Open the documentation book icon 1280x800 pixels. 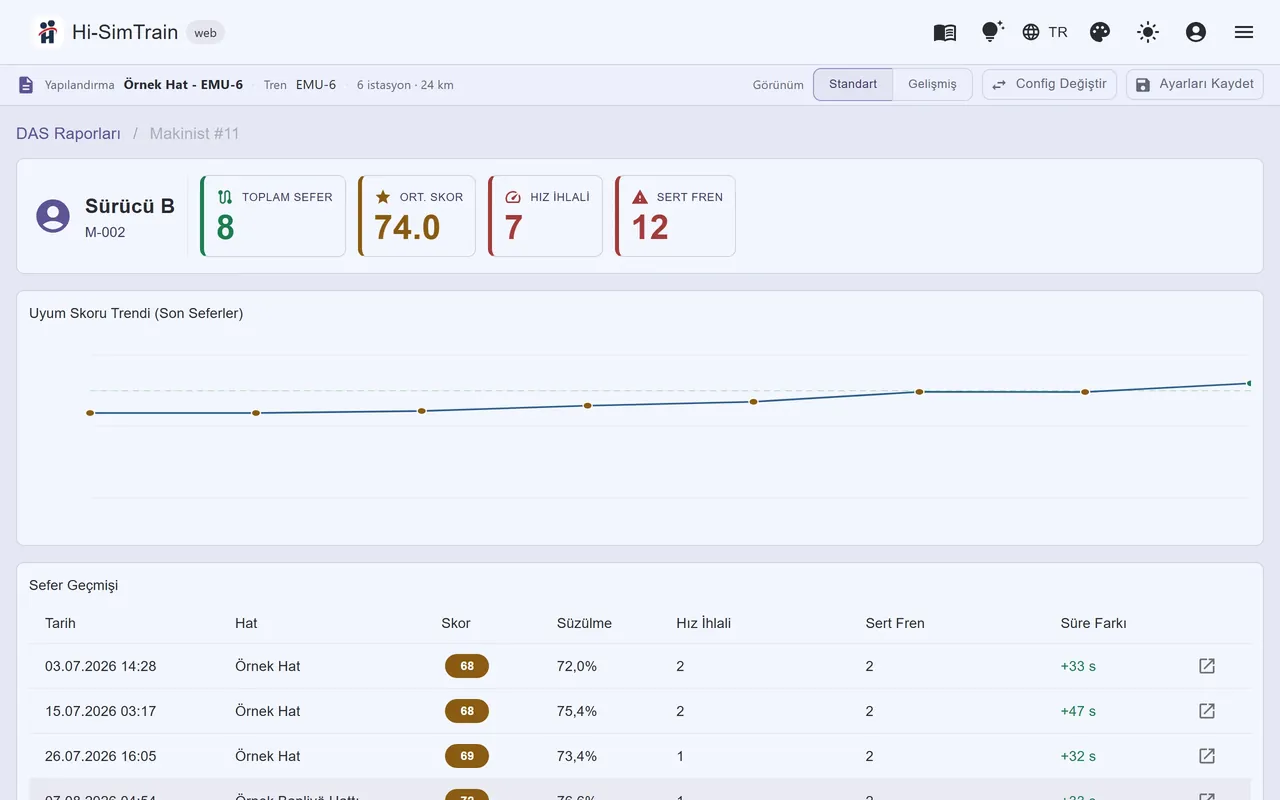point(945,32)
